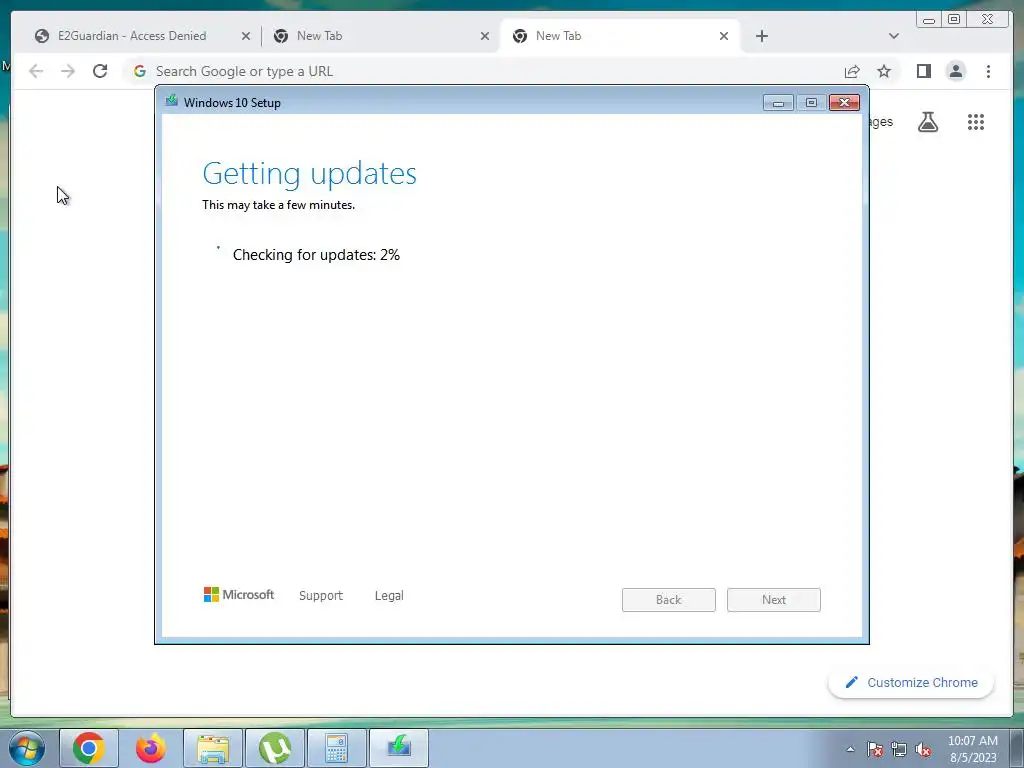1024x768 pixels.
Task: Minimize the Windows 10 Setup window
Action: (778, 103)
